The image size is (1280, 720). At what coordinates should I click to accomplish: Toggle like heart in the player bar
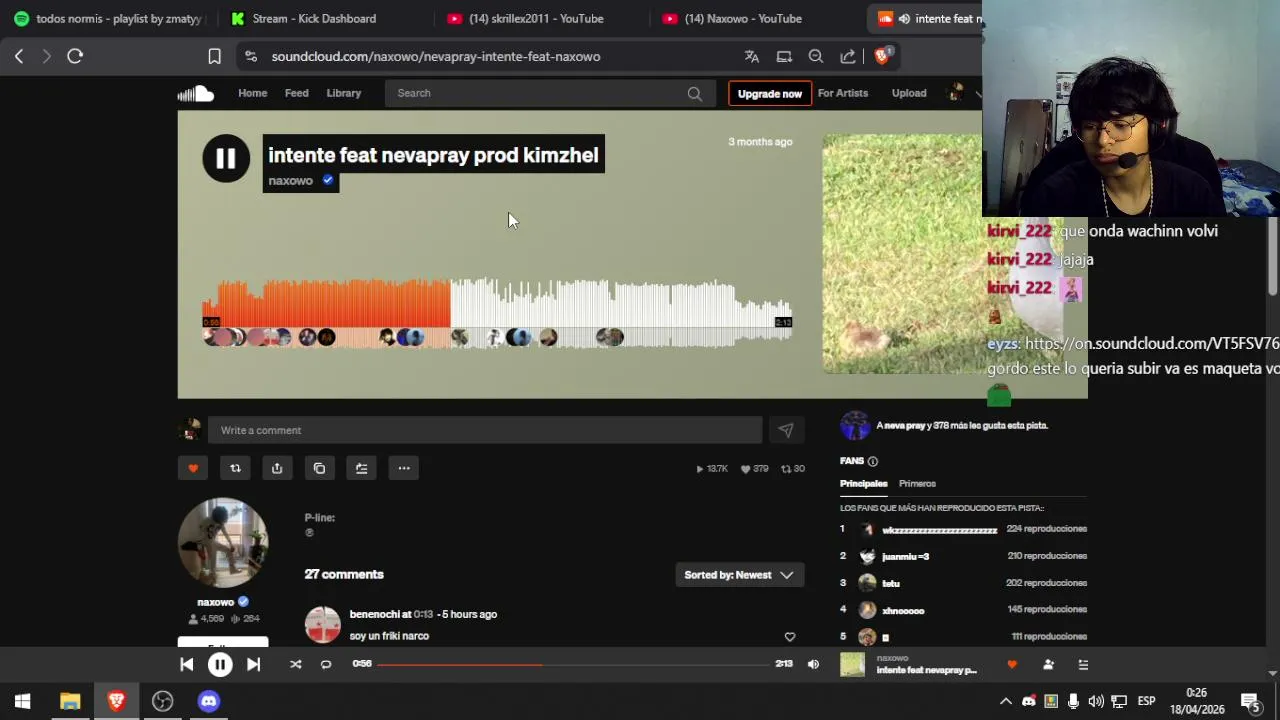(x=1012, y=664)
